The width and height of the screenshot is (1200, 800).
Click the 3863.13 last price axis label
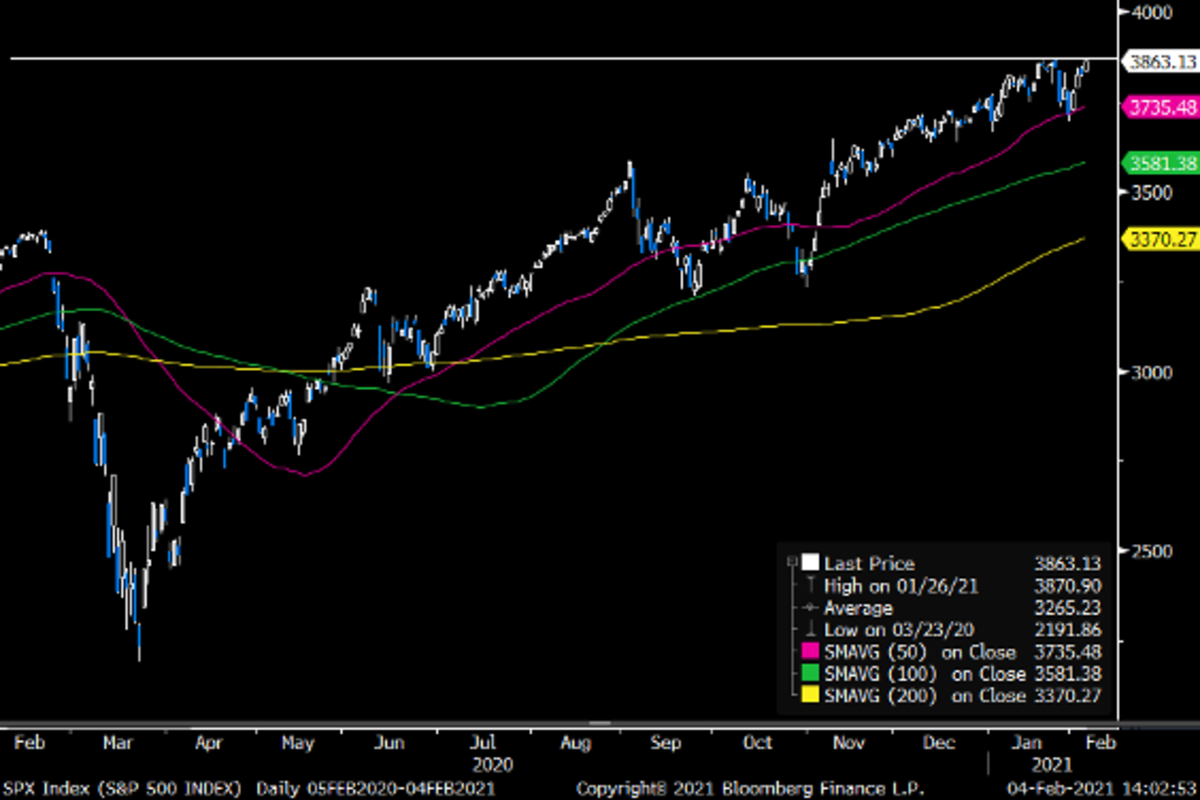(x=1161, y=62)
